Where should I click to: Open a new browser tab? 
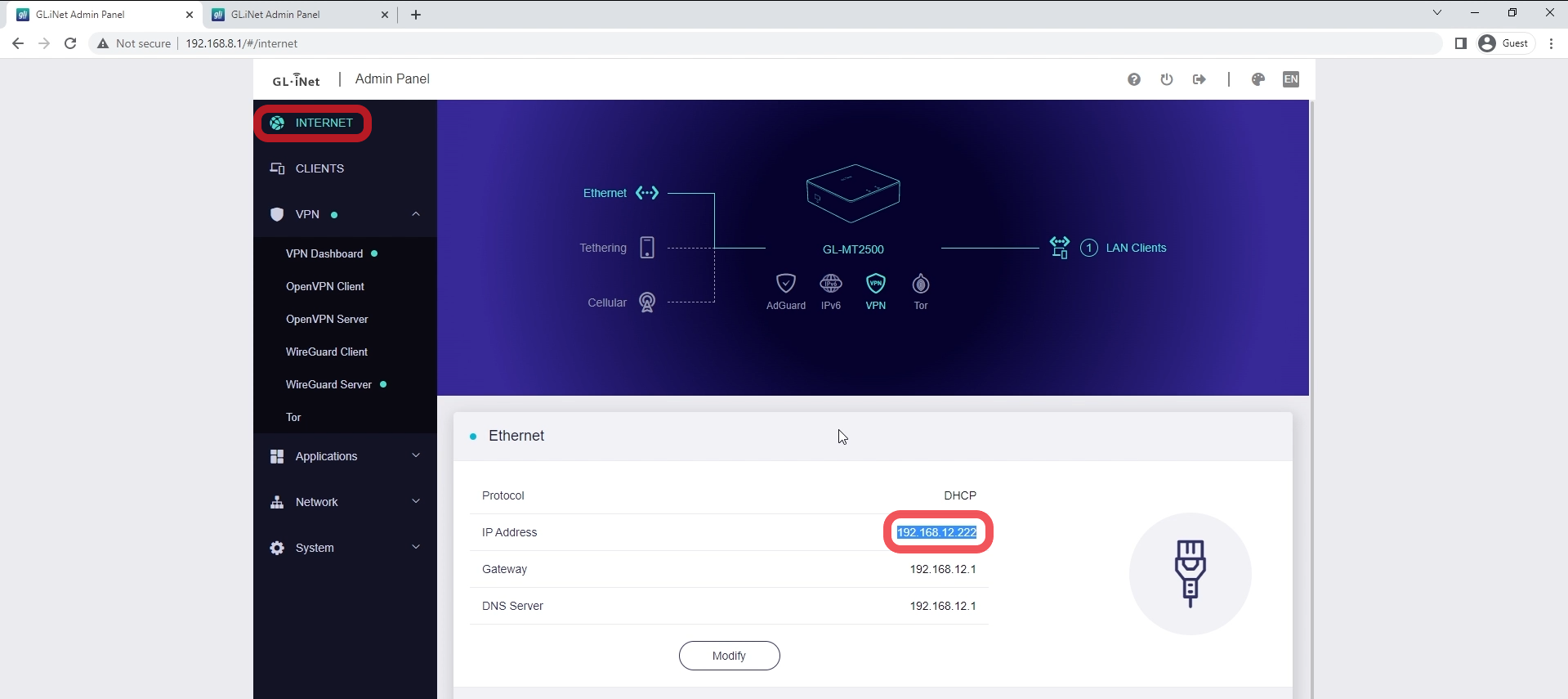(x=416, y=15)
